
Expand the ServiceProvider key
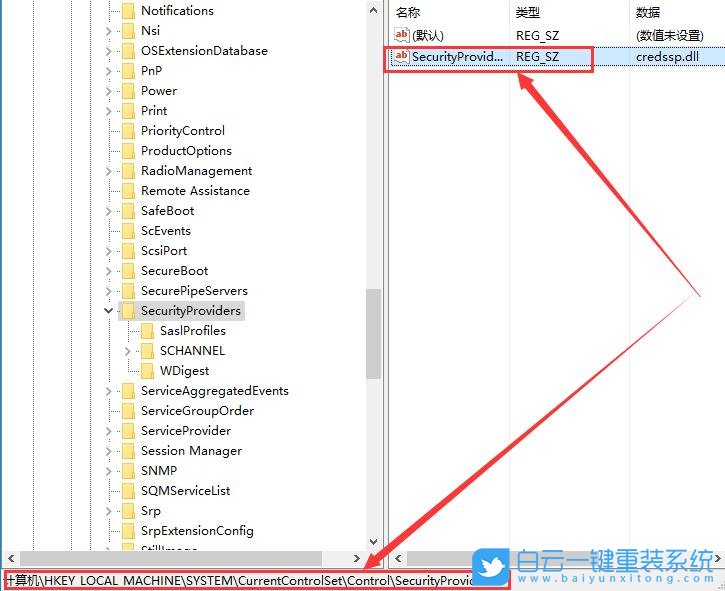(x=108, y=431)
